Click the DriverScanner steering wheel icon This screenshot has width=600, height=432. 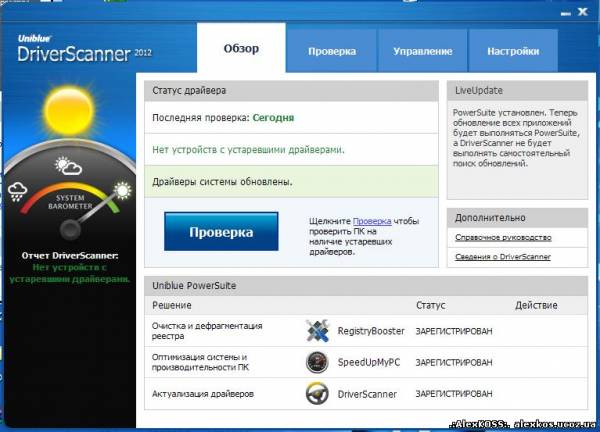[317, 393]
